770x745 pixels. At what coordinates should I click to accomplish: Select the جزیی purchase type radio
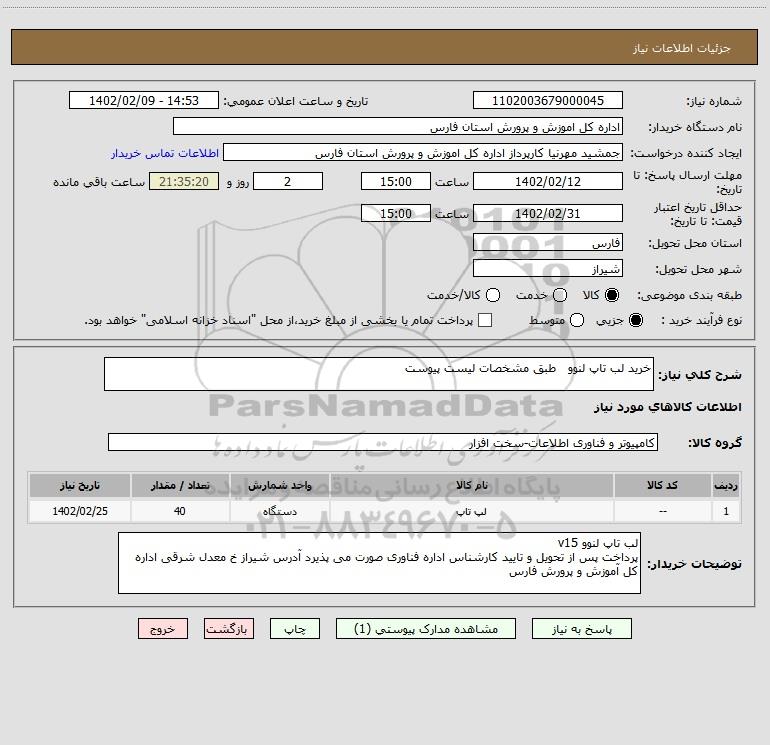(x=636, y=320)
